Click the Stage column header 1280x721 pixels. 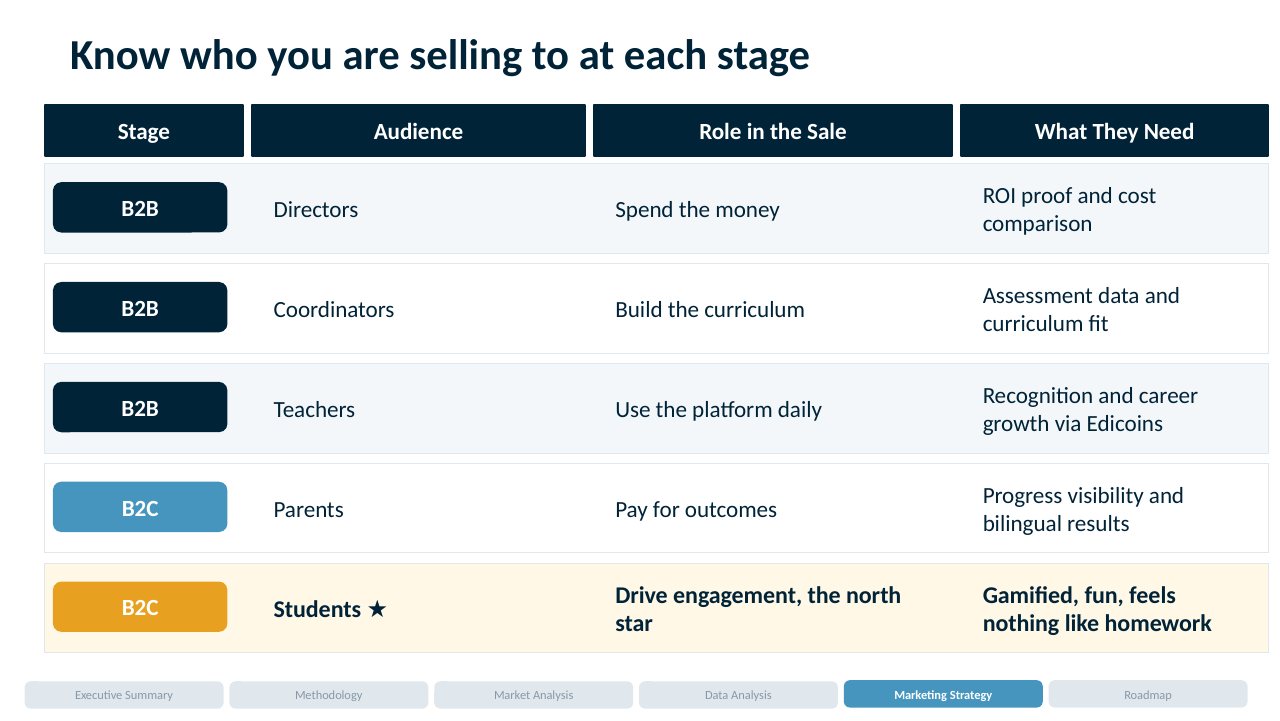[144, 131]
